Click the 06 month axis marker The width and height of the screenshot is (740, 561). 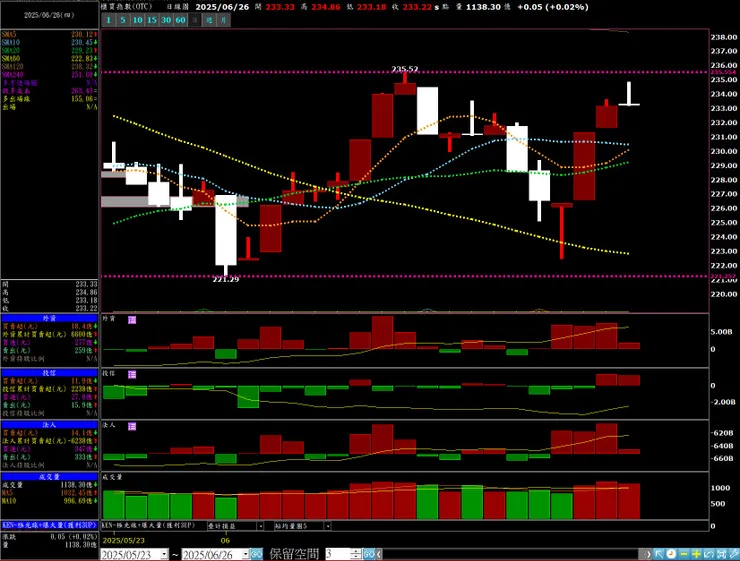pos(225,541)
